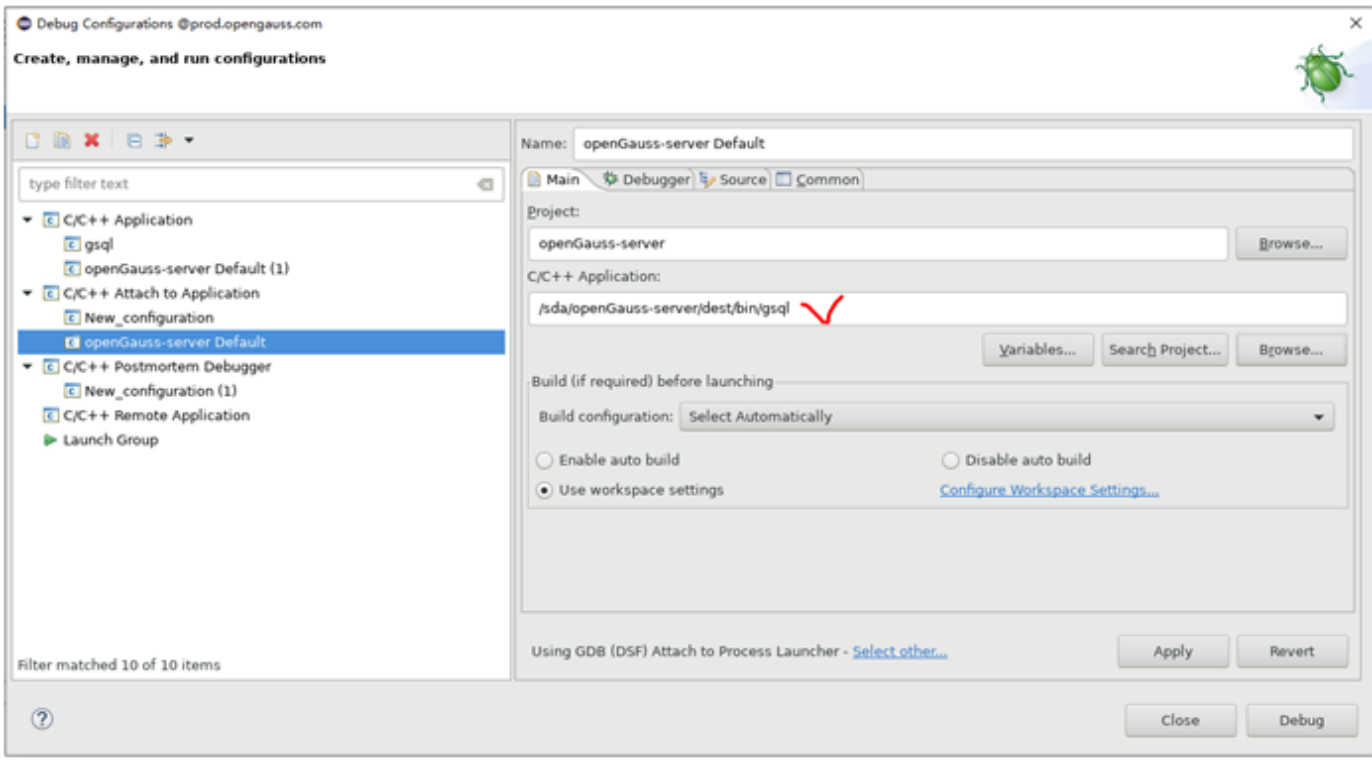This screenshot has width=1372, height=767.
Task: Click the Search Project... button
Action: [1164, 350]
